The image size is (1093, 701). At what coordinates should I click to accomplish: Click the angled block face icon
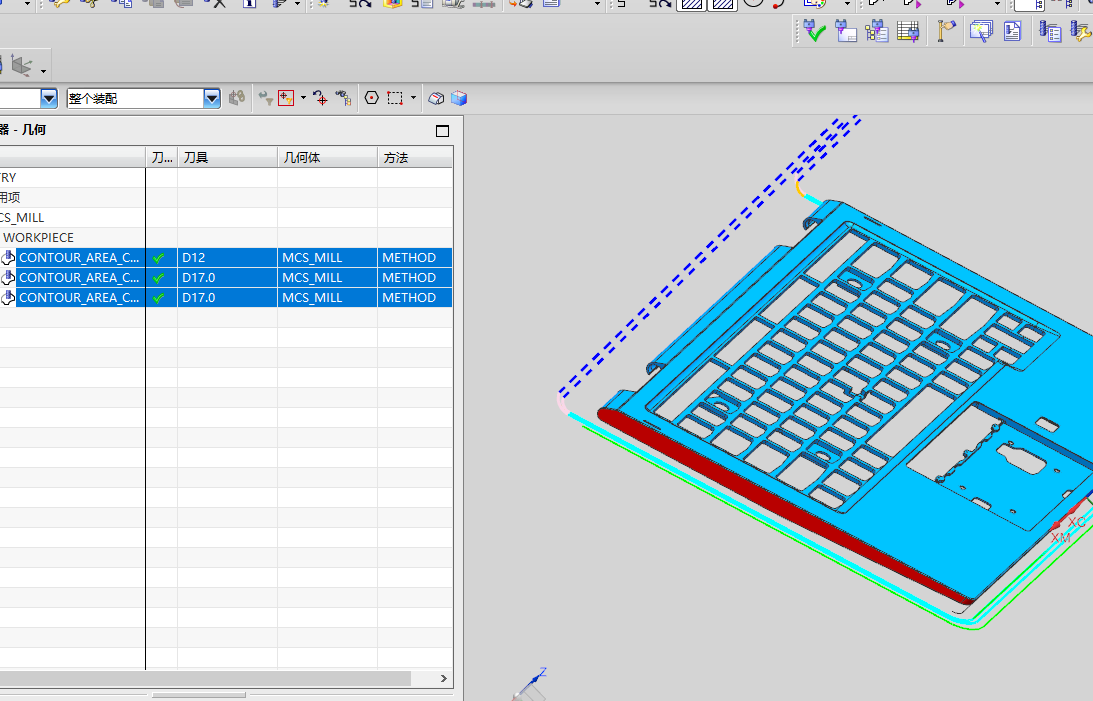pyautogui.click(x=436, y=98)
